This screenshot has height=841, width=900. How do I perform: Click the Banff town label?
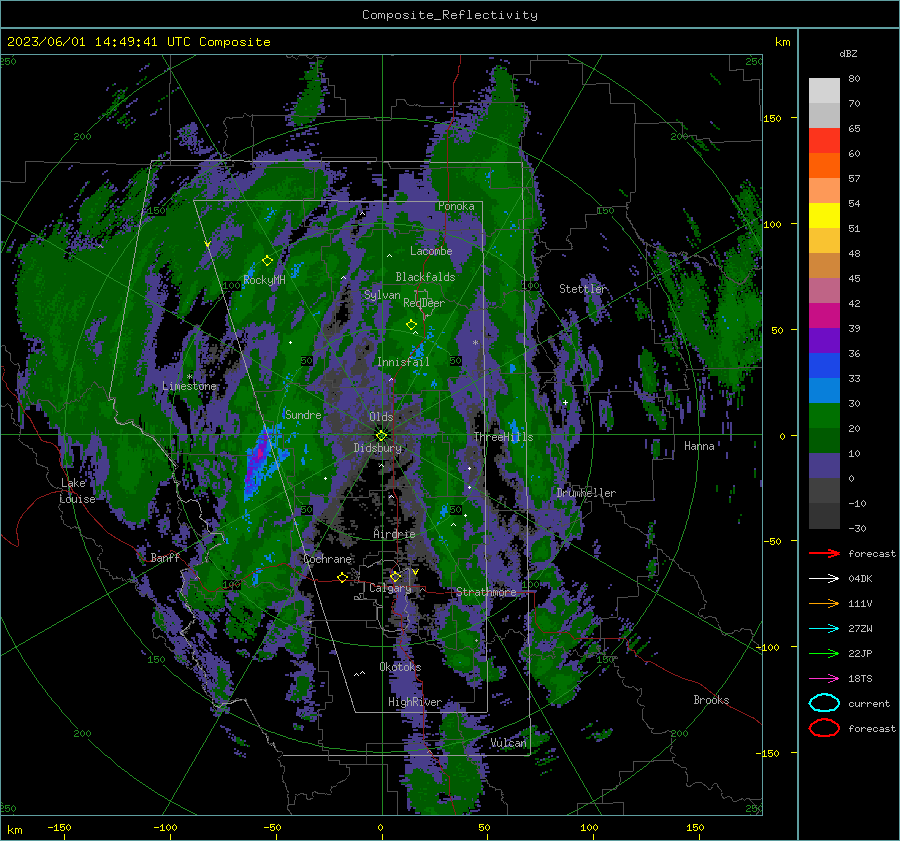165,558
